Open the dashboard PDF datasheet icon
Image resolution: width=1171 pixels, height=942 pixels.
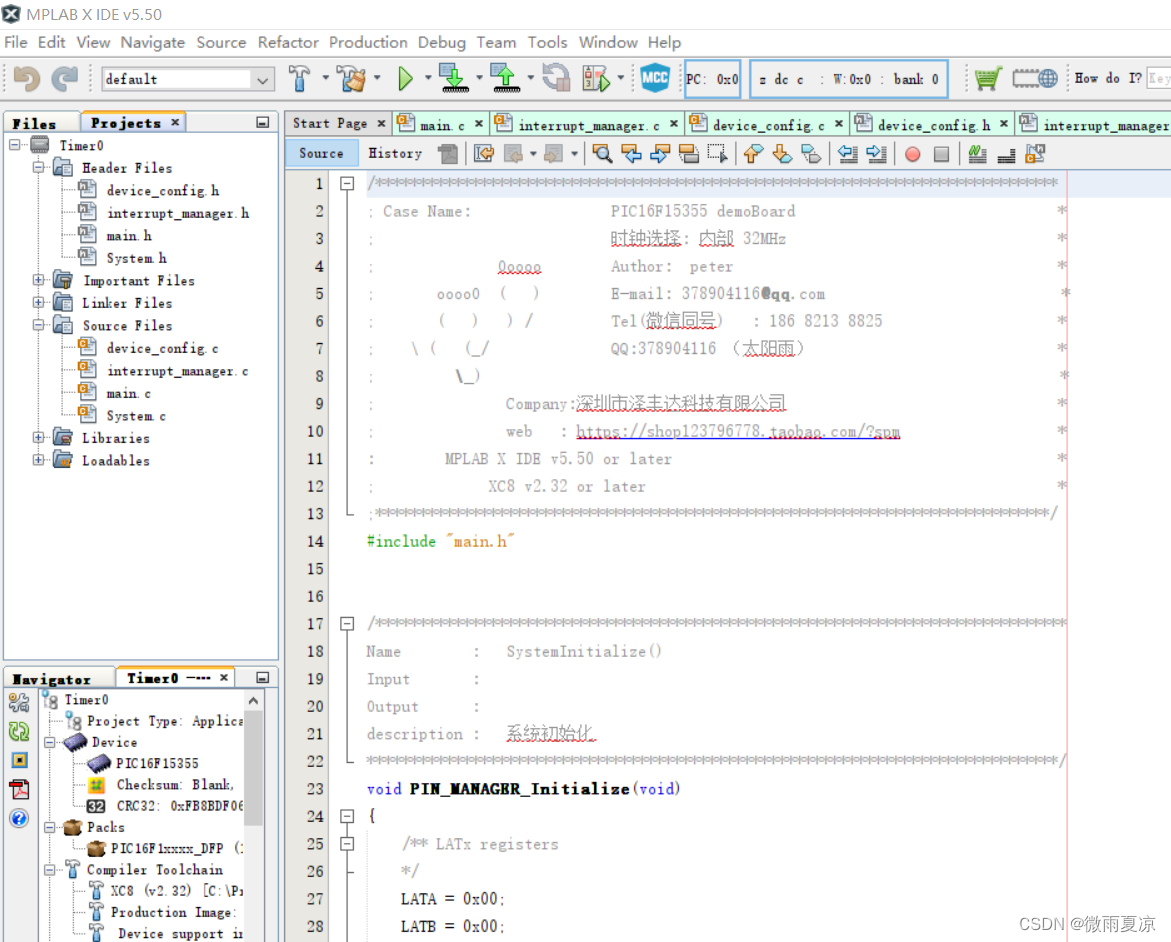[x=19, y=789]
